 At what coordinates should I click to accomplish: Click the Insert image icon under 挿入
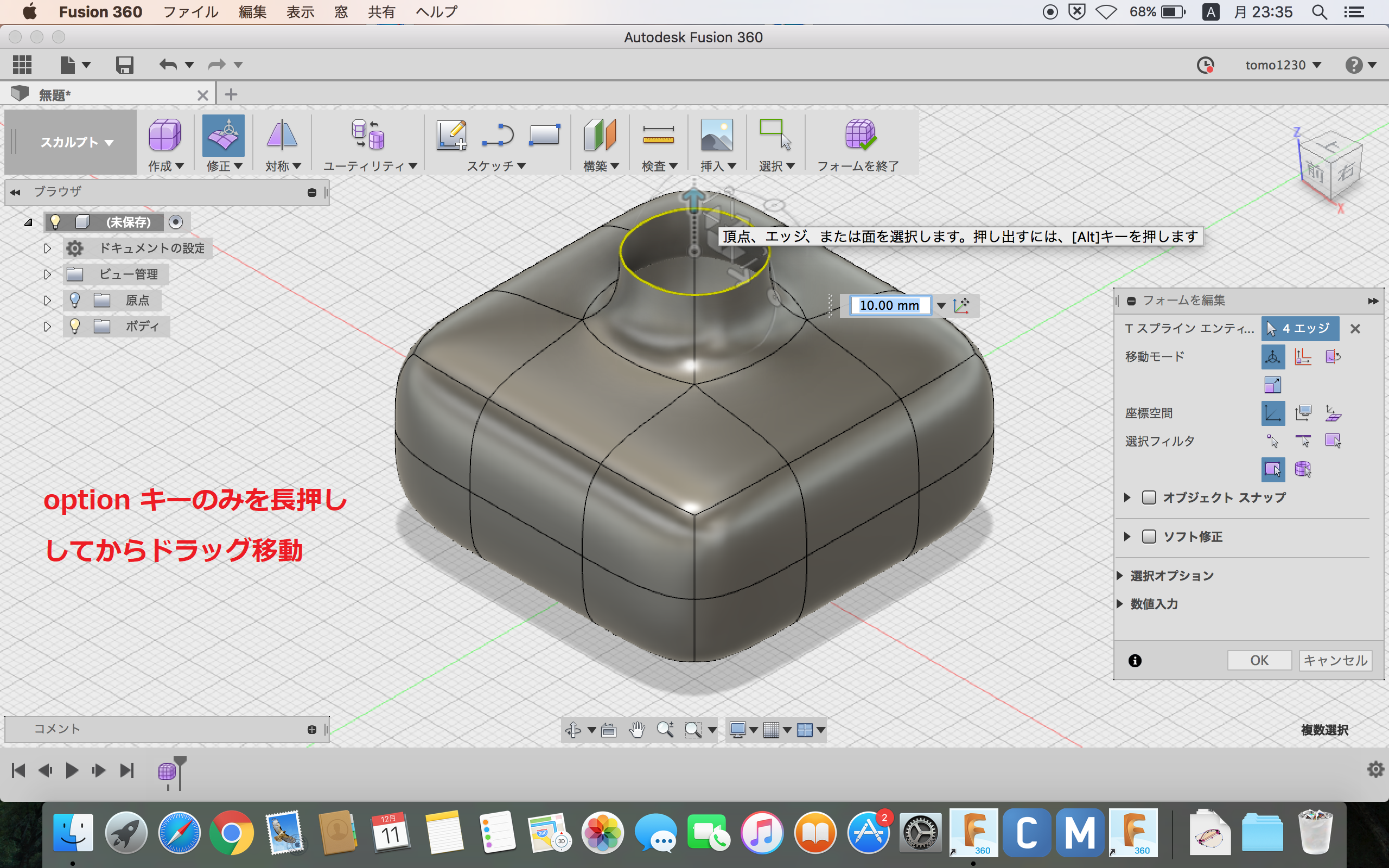click(717, 136)
